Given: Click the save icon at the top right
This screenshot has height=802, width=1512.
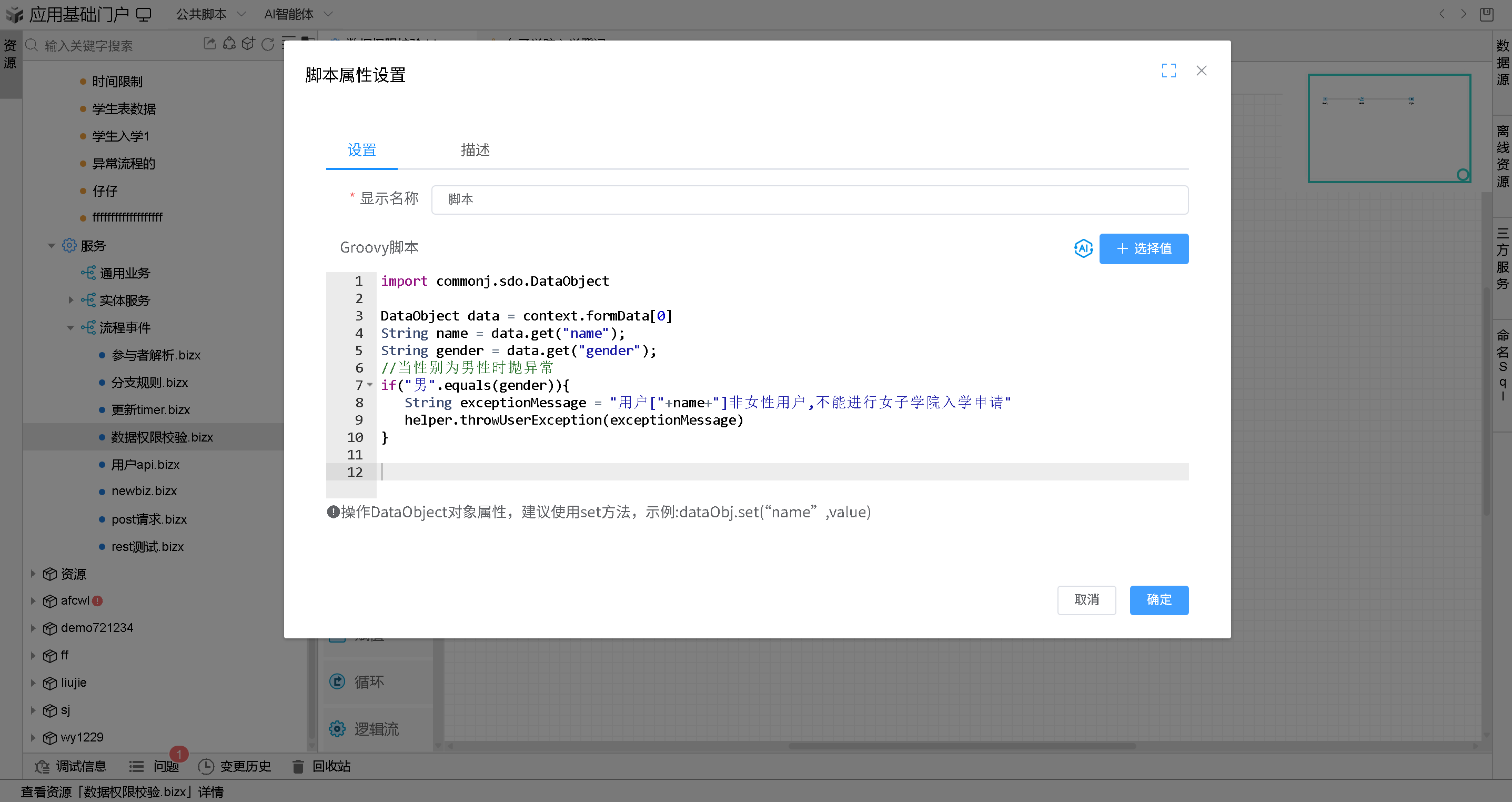Looking at the screenshot, I should click(x=1486, y=14).
